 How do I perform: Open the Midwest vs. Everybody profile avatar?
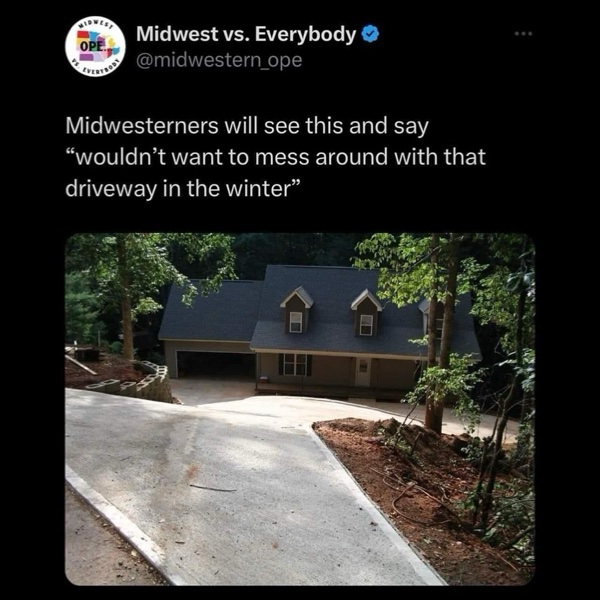95,46
